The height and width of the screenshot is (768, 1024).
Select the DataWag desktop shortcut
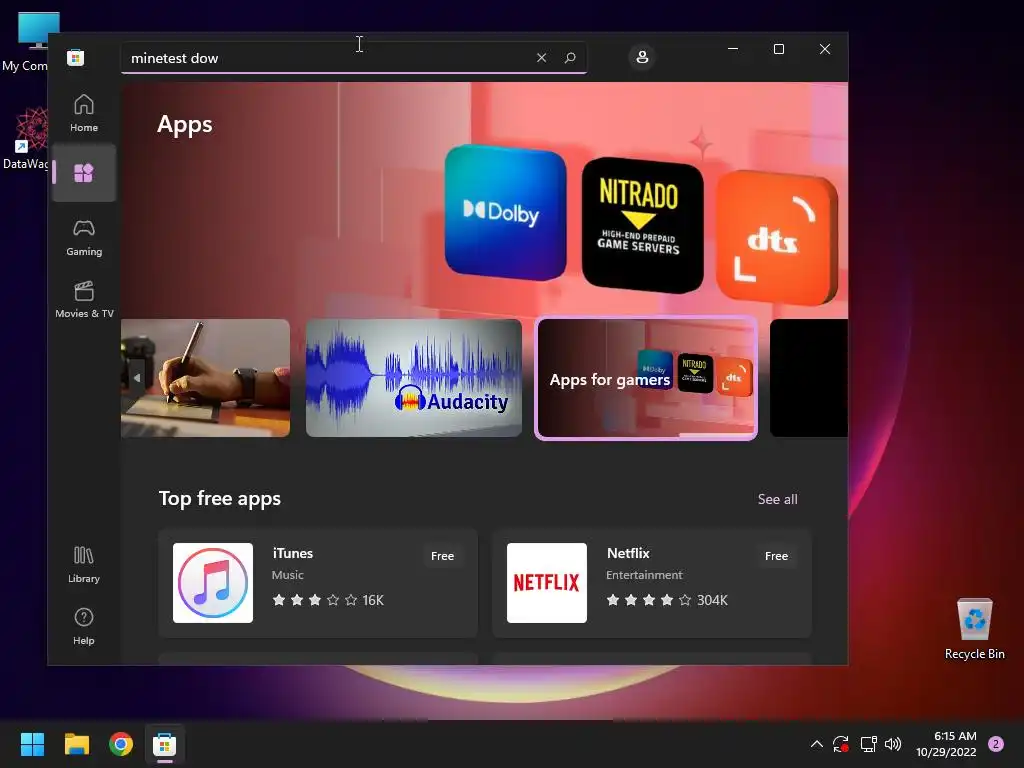coord(25,138)
